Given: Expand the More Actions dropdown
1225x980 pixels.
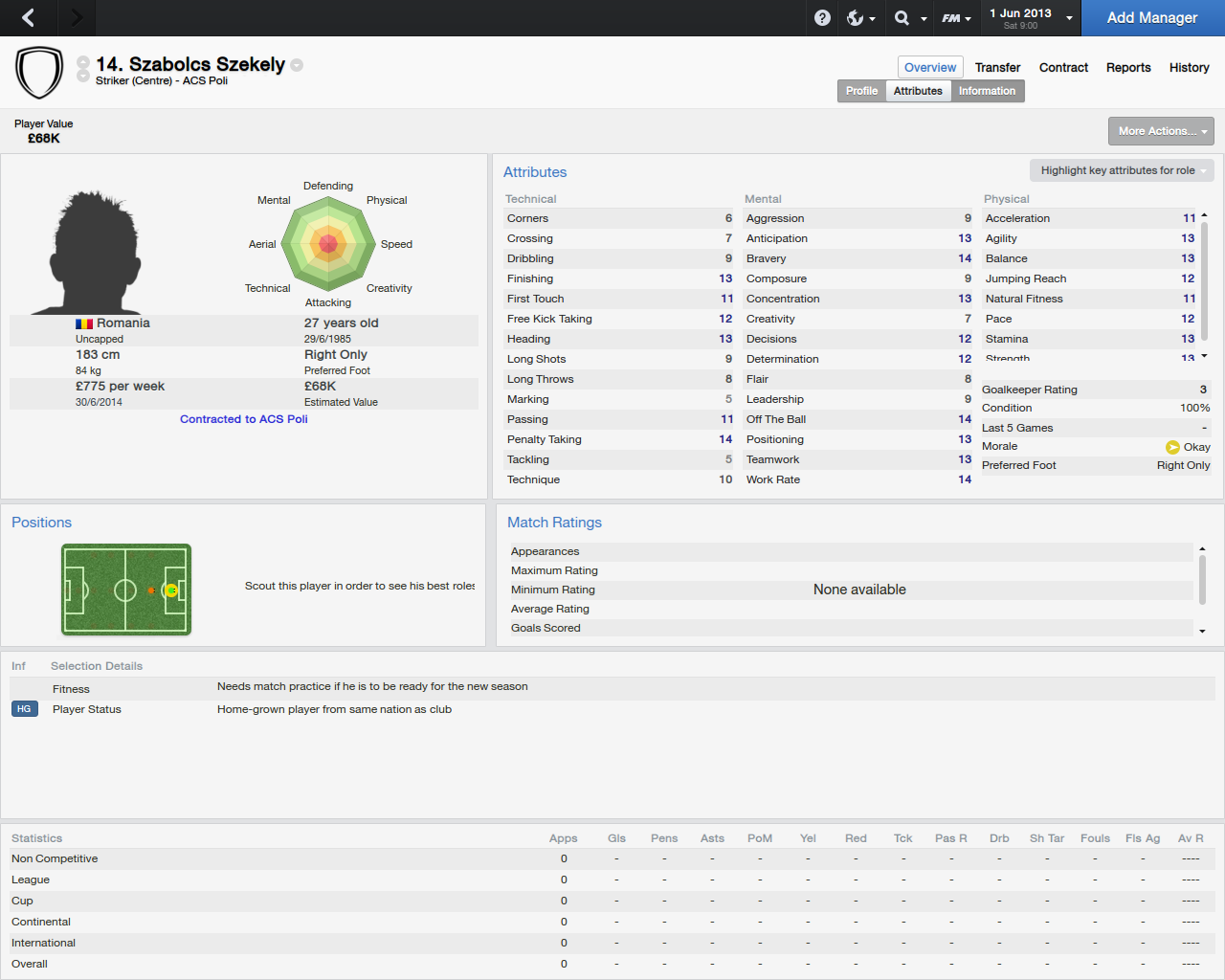Looking at the screenshot, I should click(1161, 131).
